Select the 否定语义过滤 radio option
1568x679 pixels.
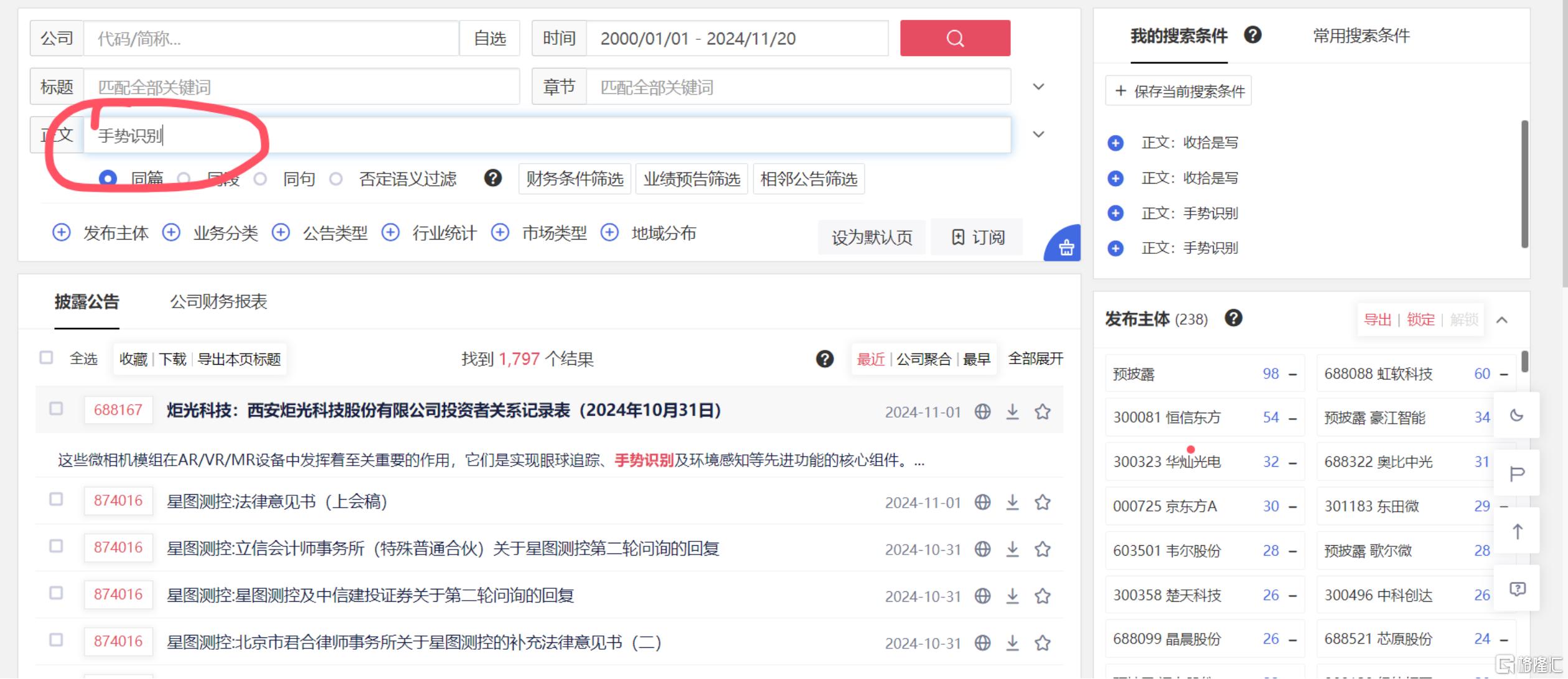click(336, 179)
